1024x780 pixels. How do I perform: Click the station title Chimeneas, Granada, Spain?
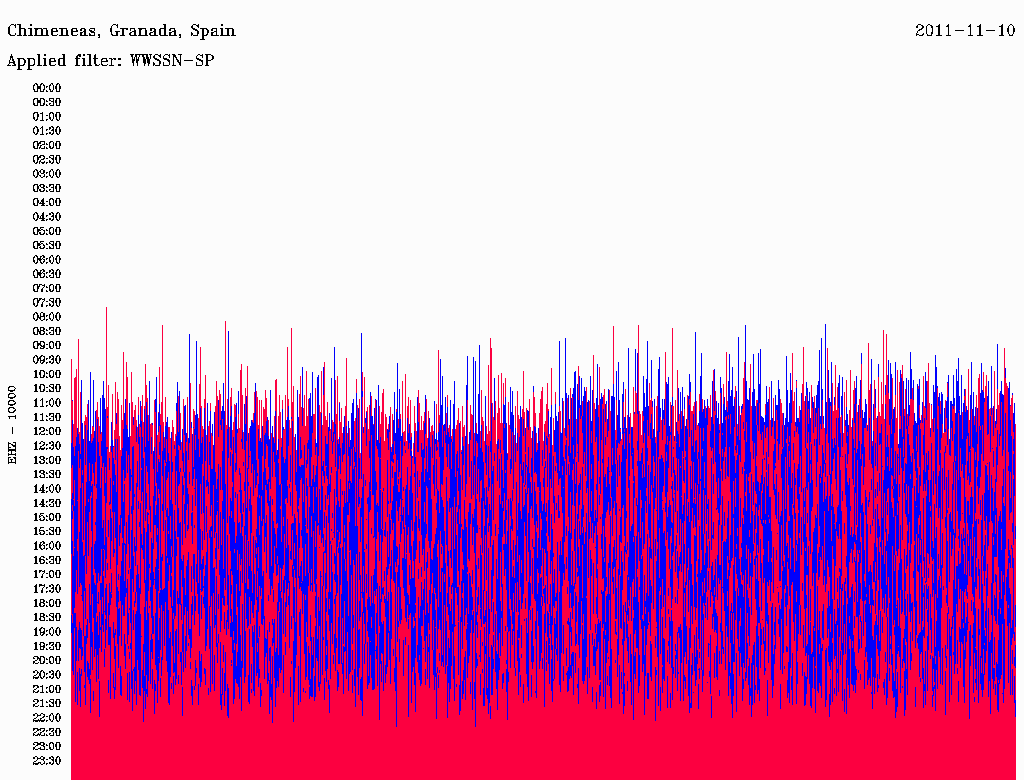pos(121,31)
